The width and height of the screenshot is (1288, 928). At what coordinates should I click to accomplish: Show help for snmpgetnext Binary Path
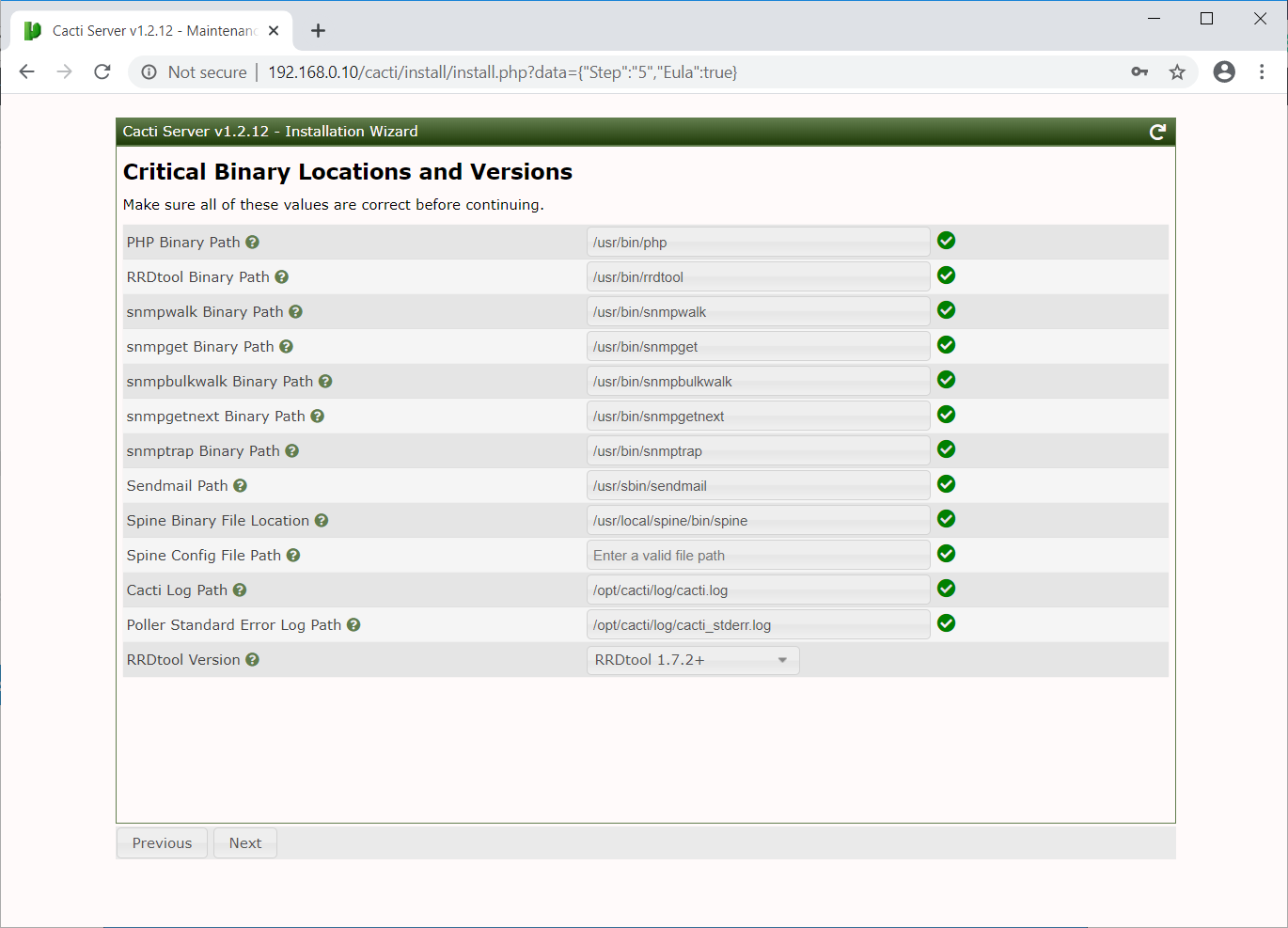click(x=317, y=417)
